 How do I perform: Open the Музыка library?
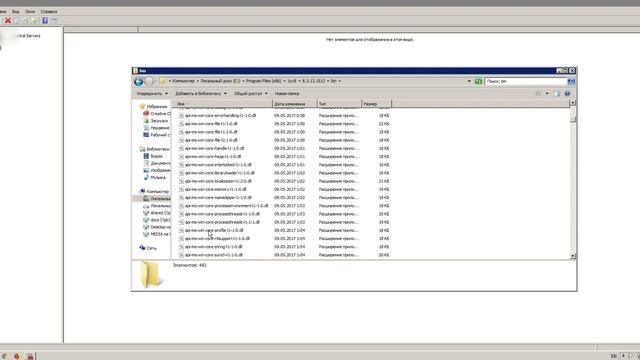coord(155,178)
